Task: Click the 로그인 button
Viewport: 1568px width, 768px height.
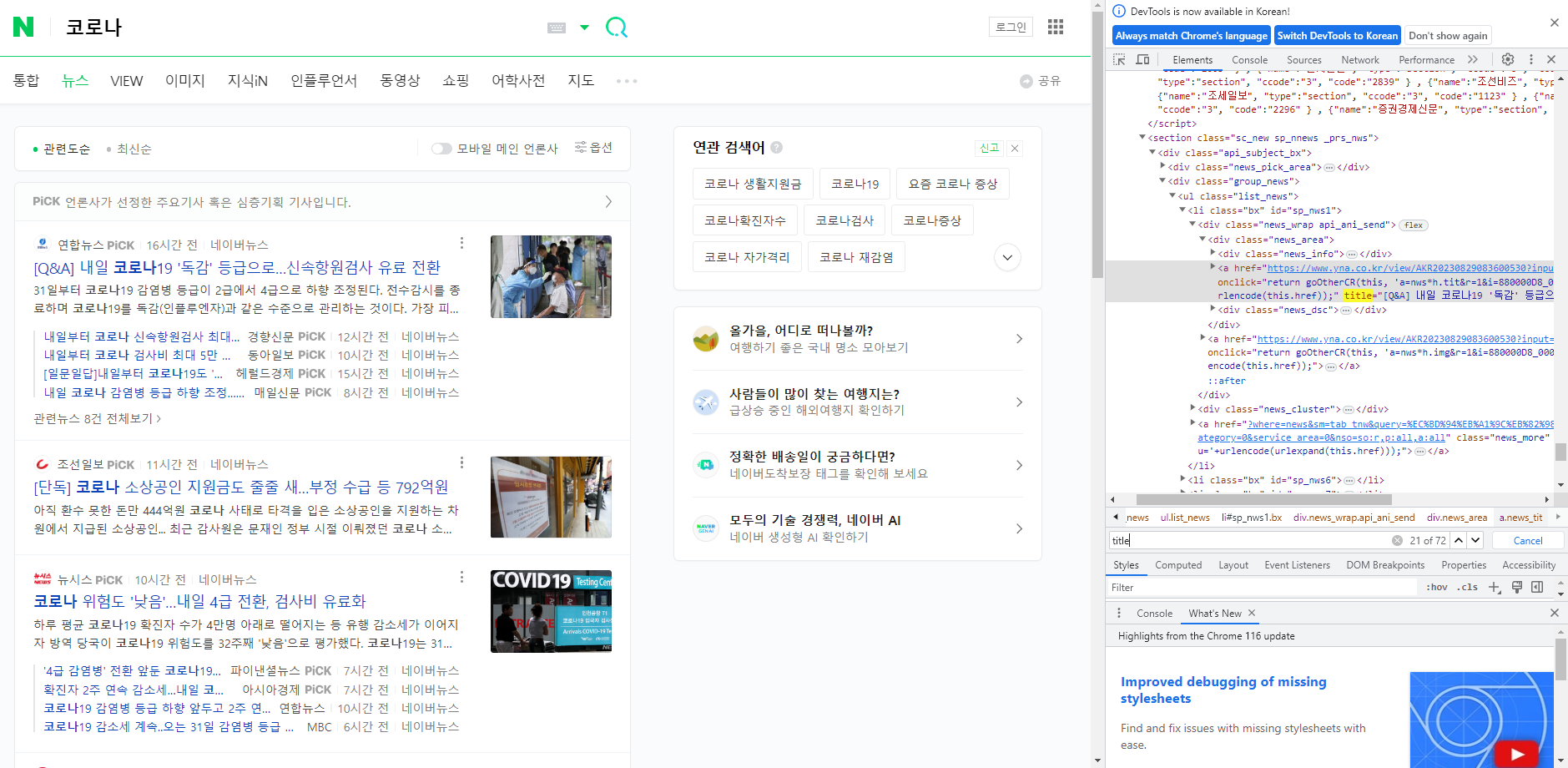Action: pos(1011,27)
